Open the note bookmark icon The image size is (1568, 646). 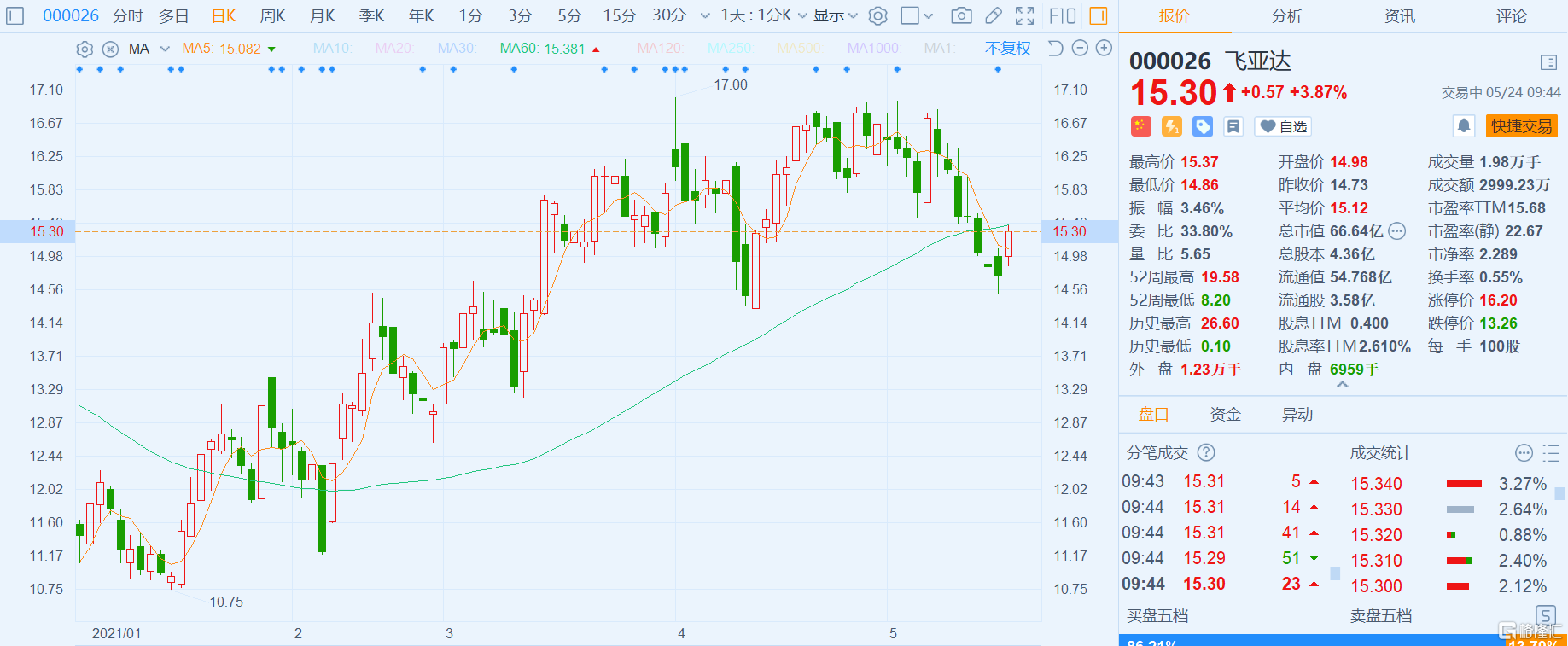pyautogui.click(x=1233, y=126)
